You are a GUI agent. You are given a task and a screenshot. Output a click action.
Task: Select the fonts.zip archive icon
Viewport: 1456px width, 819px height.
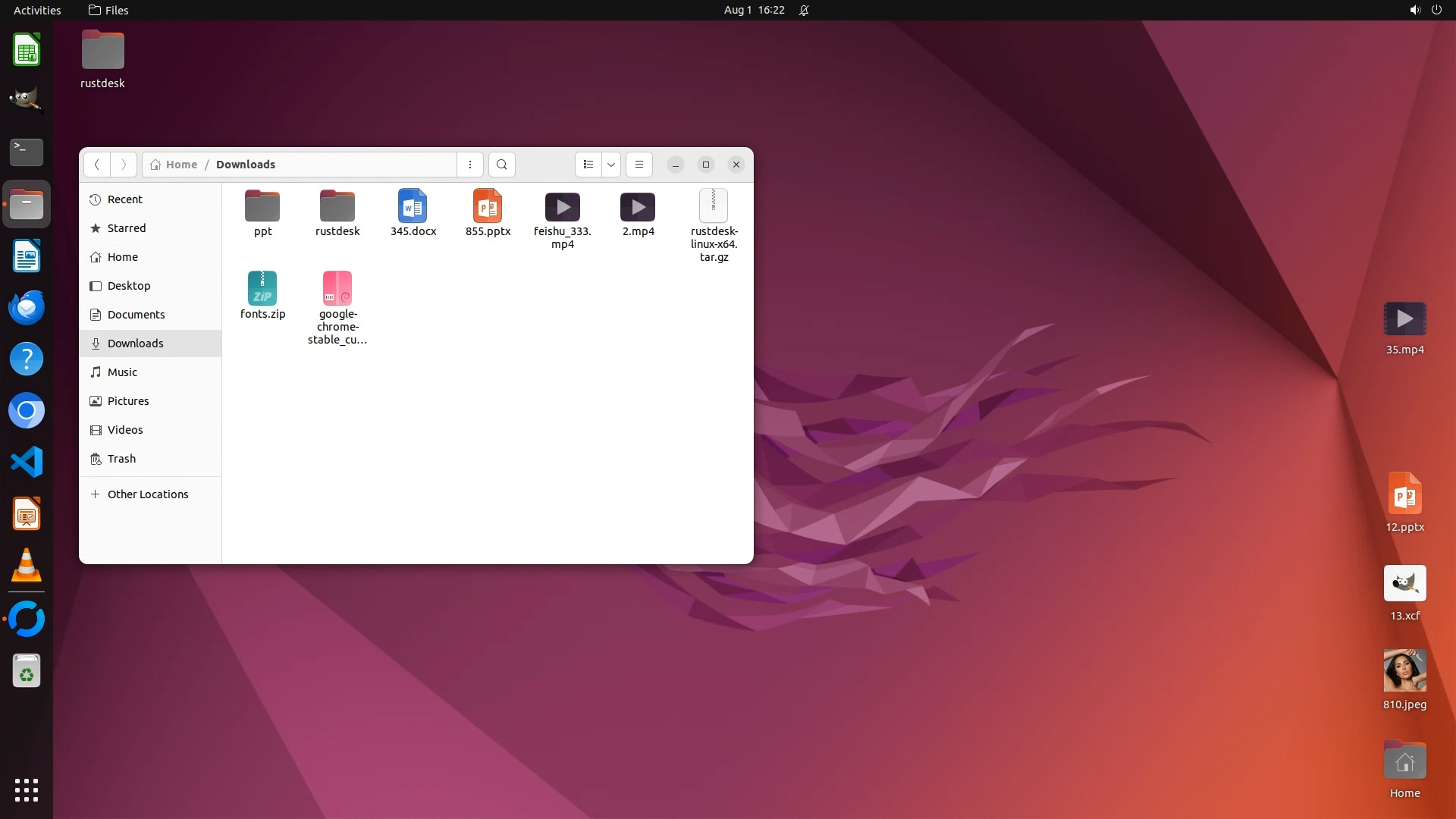262,289
